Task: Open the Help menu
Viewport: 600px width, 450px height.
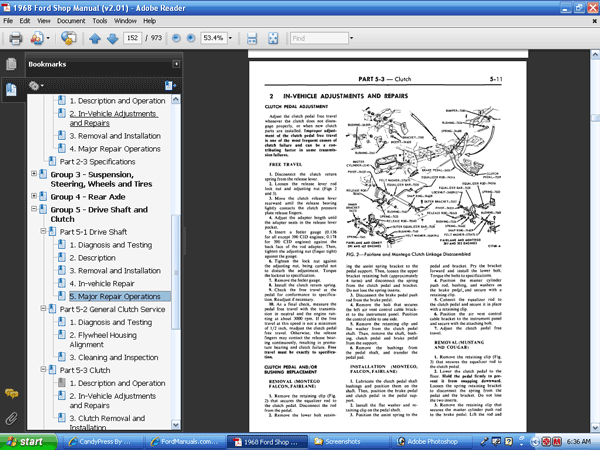Action: [150, 21]
